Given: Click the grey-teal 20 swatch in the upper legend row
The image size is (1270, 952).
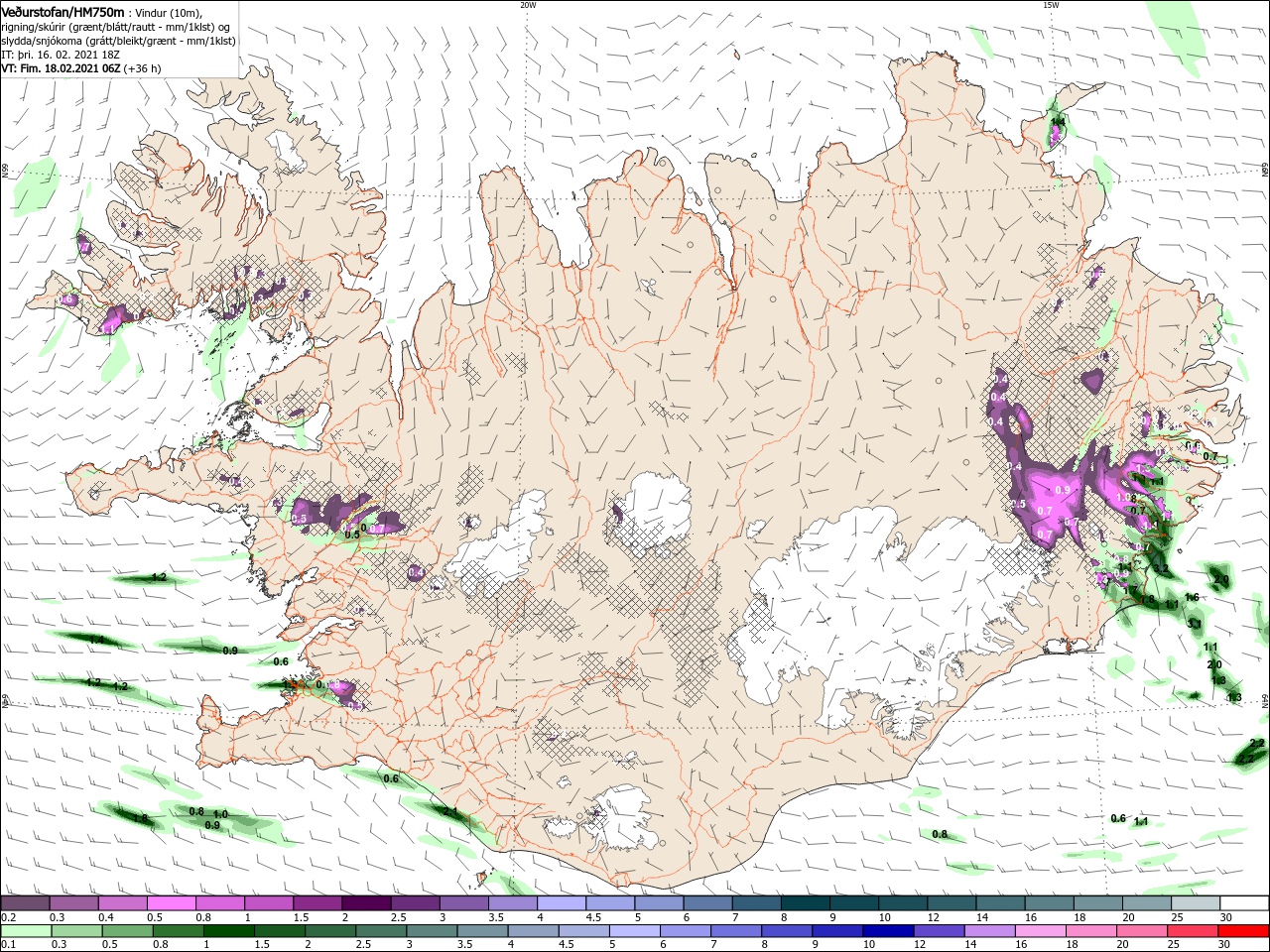Looking at the screenshot, I should pos(1147,903).
